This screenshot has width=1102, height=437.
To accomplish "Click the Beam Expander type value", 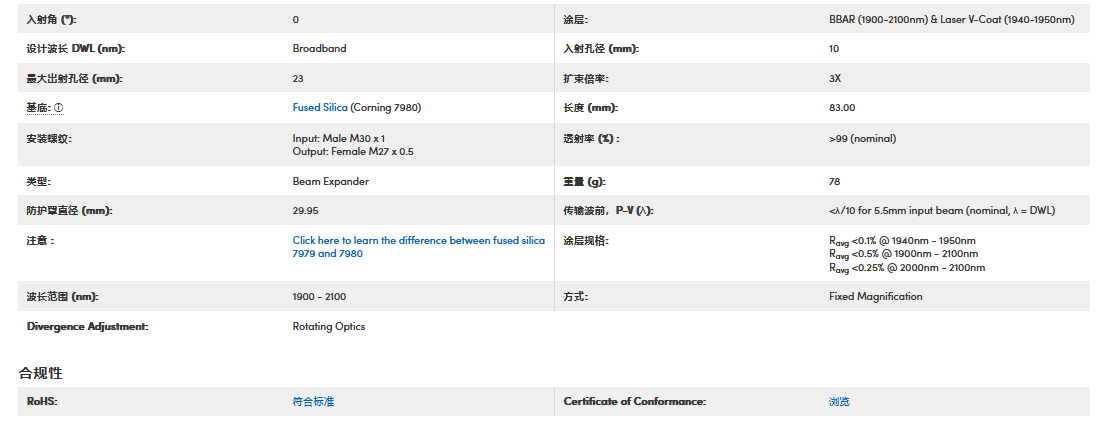I will tap(330, 182).
